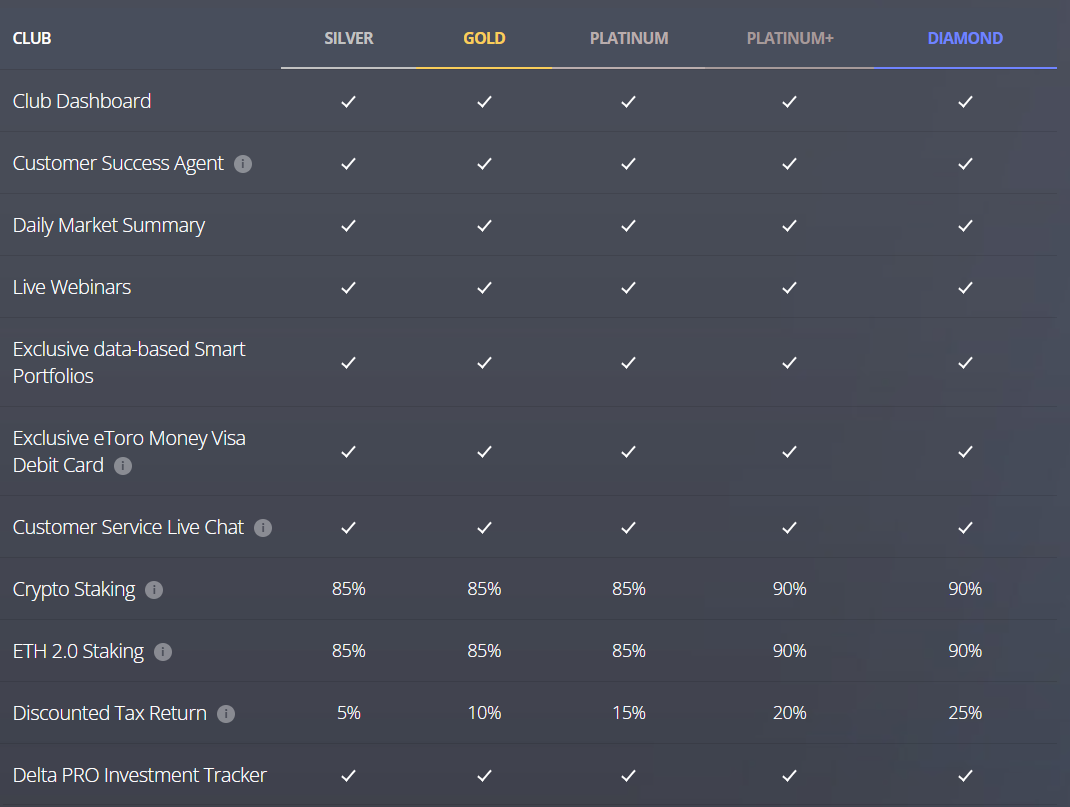Show info tooltip for Crypto Staking
The width and height of the screenshot is (1070, 807).
click(154, 590)
